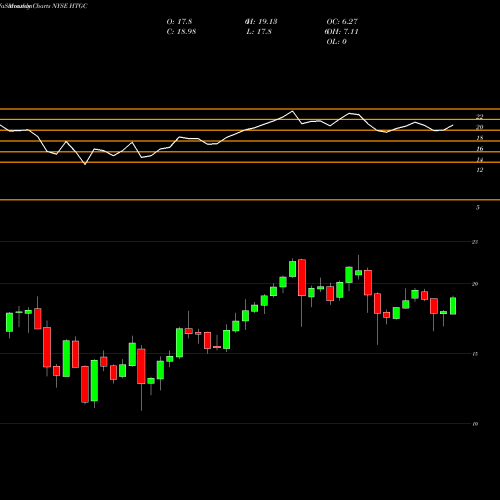Click the low value L: 17.8
The height and width of the screenshot is (500, 500).
point(259,32)
